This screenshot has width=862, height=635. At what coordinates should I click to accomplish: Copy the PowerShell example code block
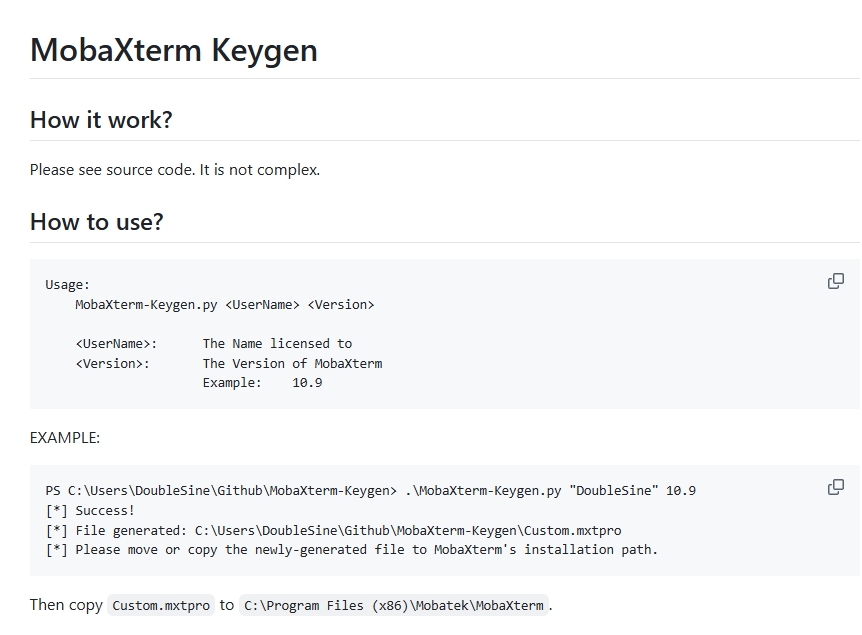tap(836, 487)
